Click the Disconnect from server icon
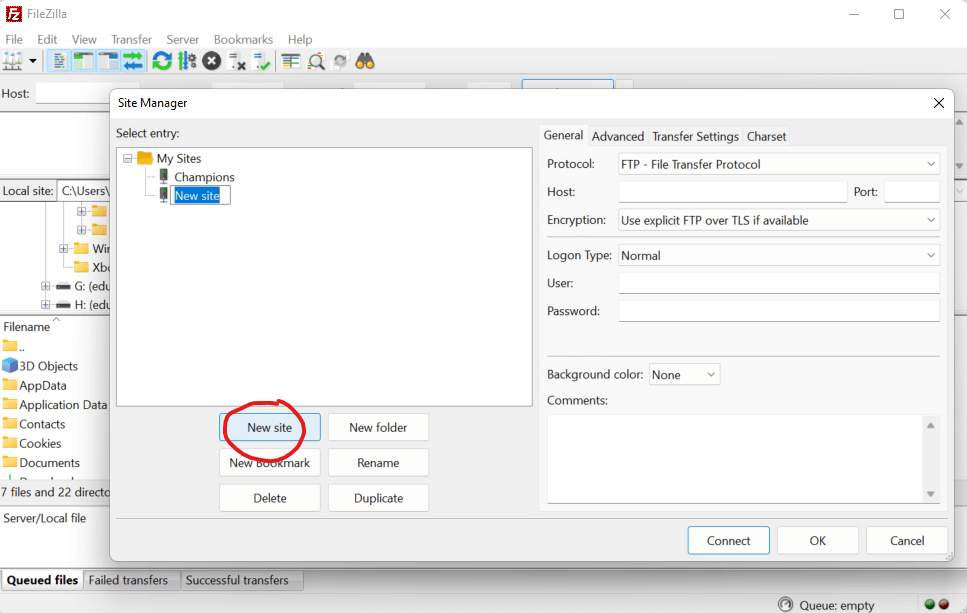This screenshot has height=613, width=967. pos(237,61)
